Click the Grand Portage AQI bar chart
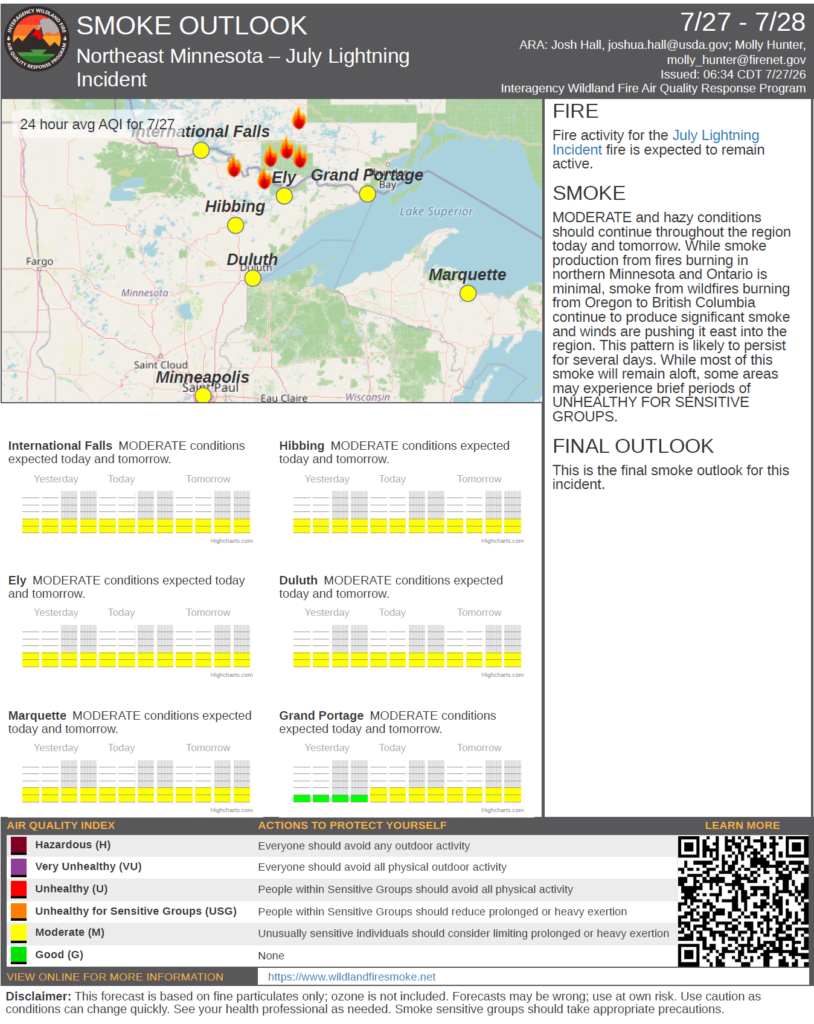 click(407, 781)
